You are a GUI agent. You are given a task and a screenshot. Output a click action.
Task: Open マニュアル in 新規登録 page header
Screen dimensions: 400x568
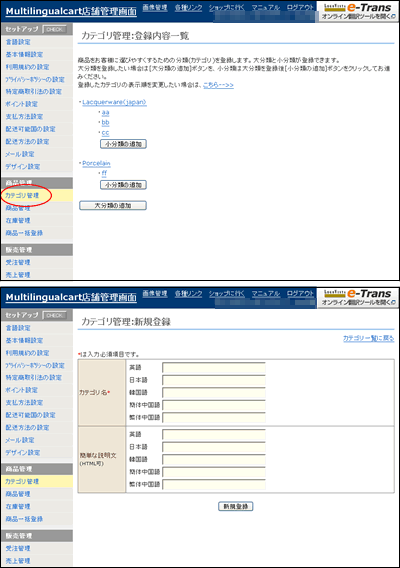(266, 293)
